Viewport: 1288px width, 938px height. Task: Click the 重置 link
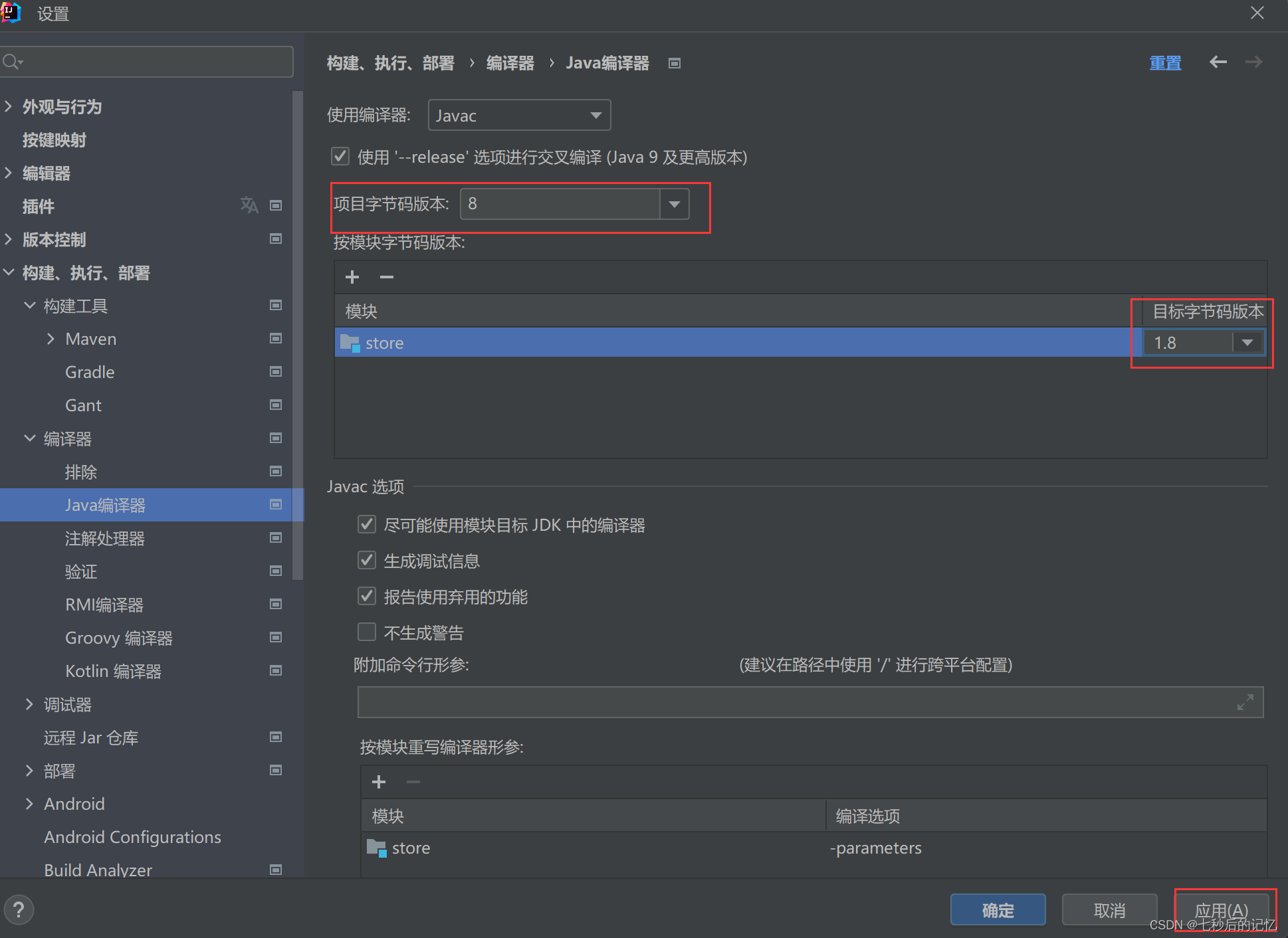(1165, 62)
